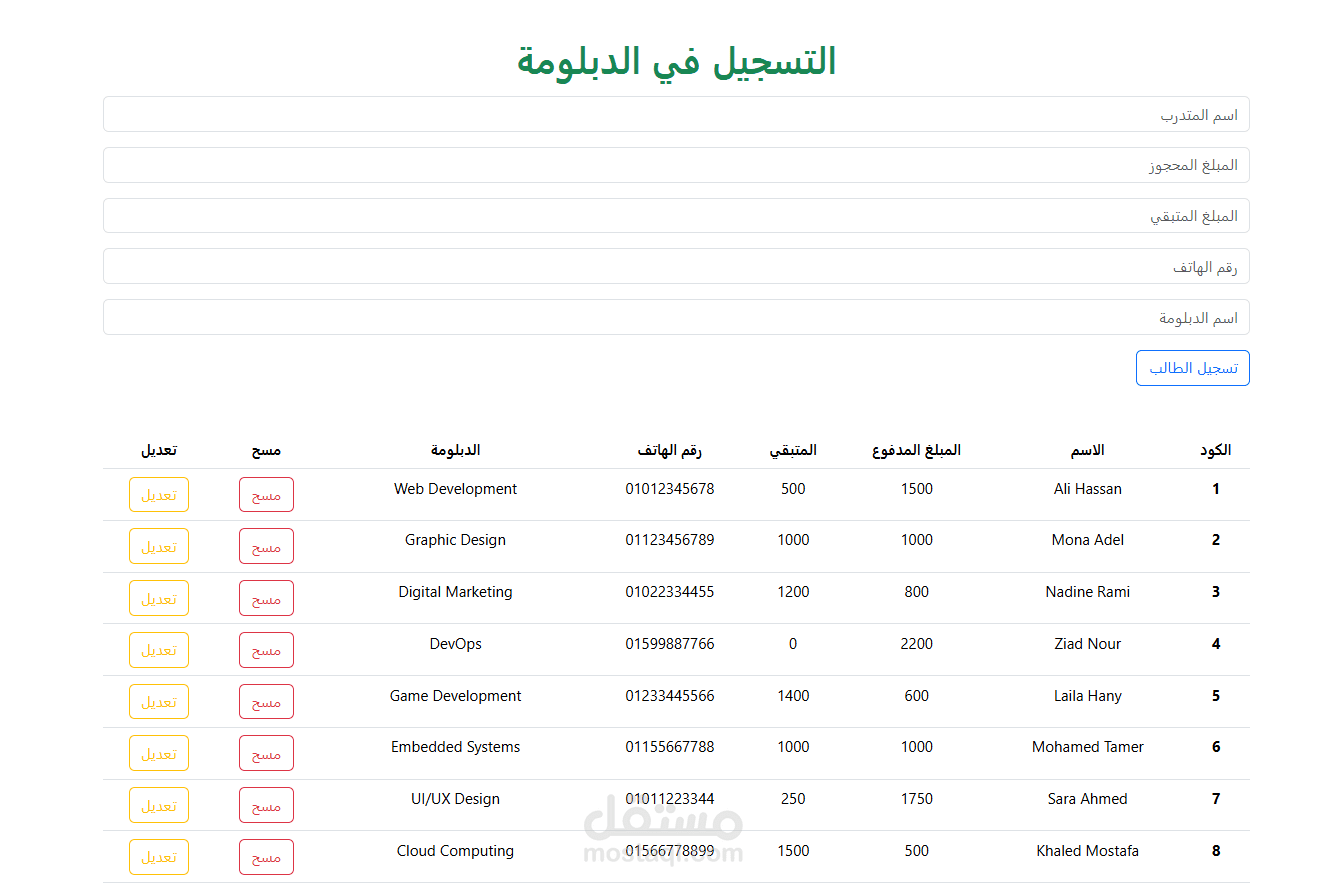Focus the اسم الدبلومة input field
Screen dimensions: 1328x885
tap(676, 317)
